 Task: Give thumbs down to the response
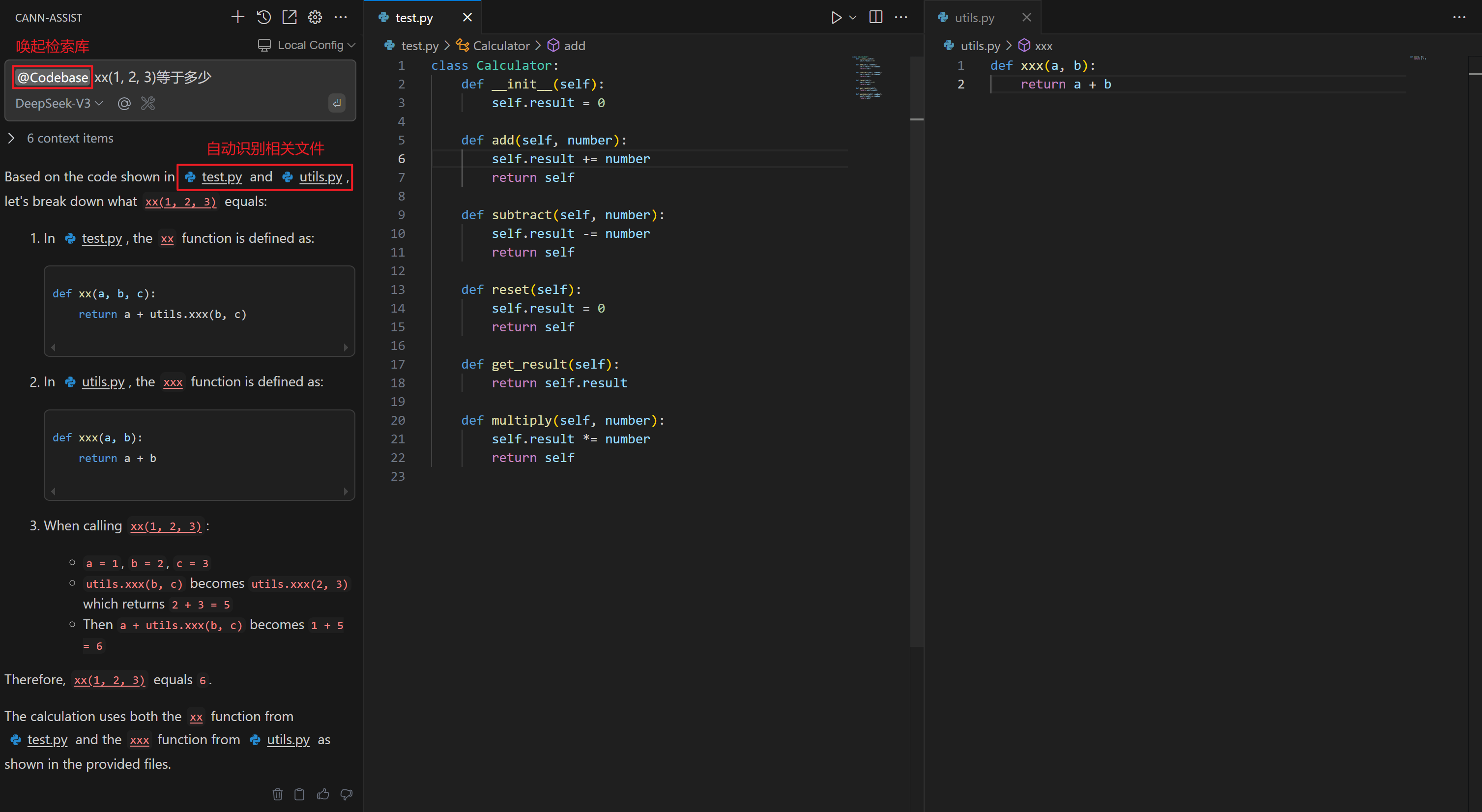(x=347, y=794)
